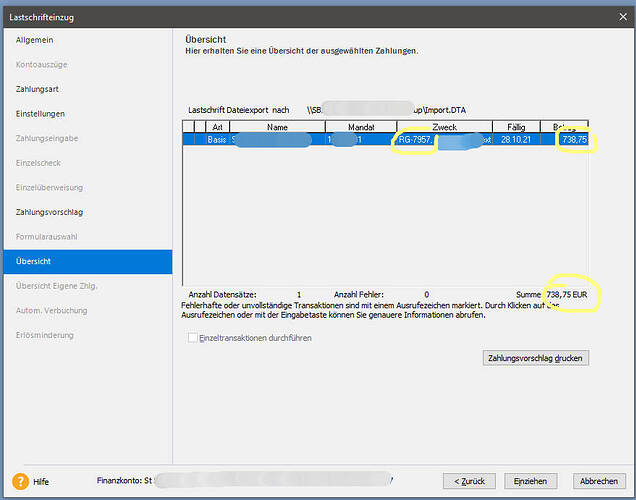Open the Einstellungen step
Image resolution: width=636 pixels, height=500 pixels.
[x=40, y=114]
